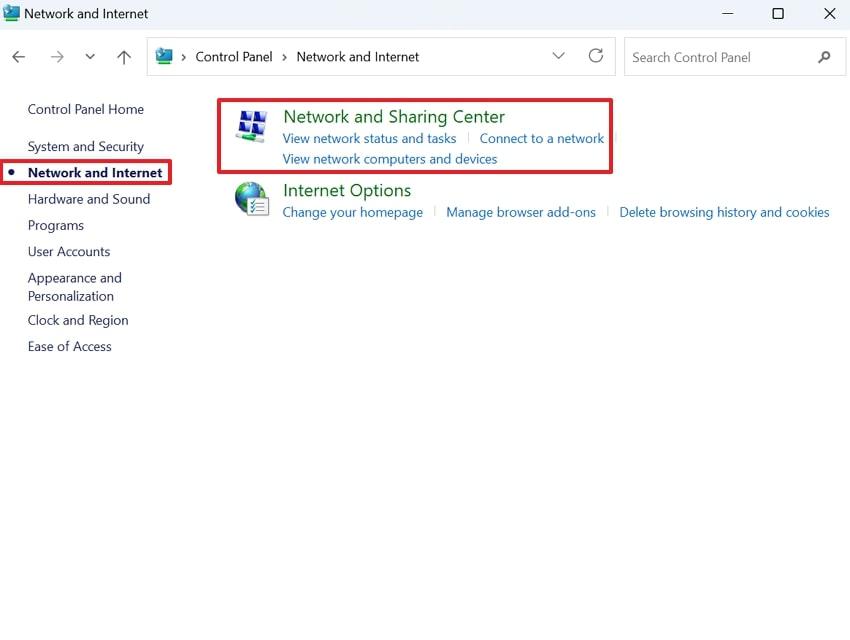
Task: Select Network and Internet in the sidebar
Action: [95, 173]
